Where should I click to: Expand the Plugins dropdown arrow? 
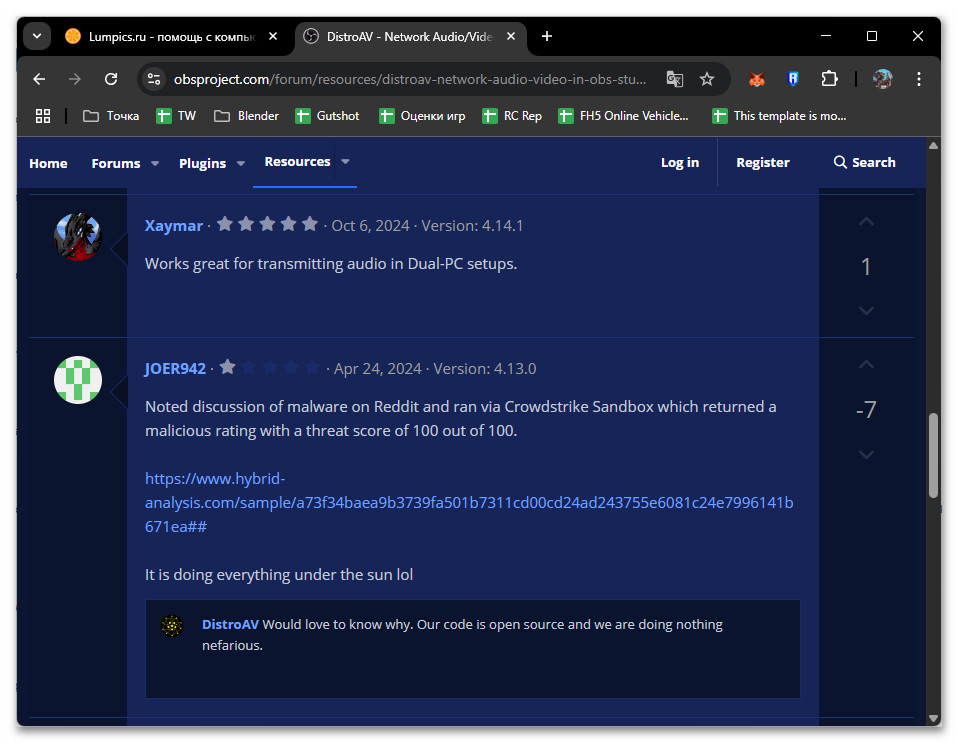(241, 164)
